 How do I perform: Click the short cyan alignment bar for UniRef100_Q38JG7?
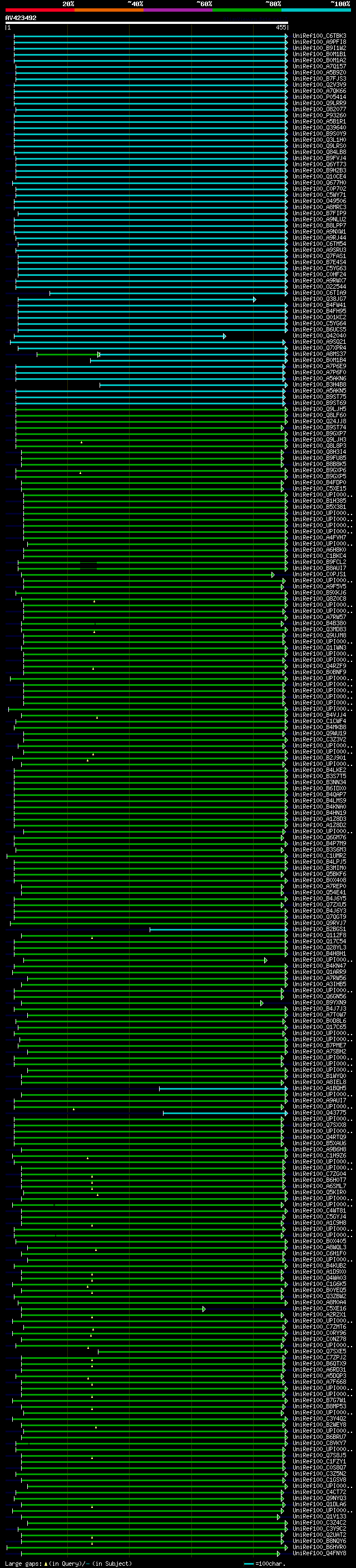[x=137, y=299]
